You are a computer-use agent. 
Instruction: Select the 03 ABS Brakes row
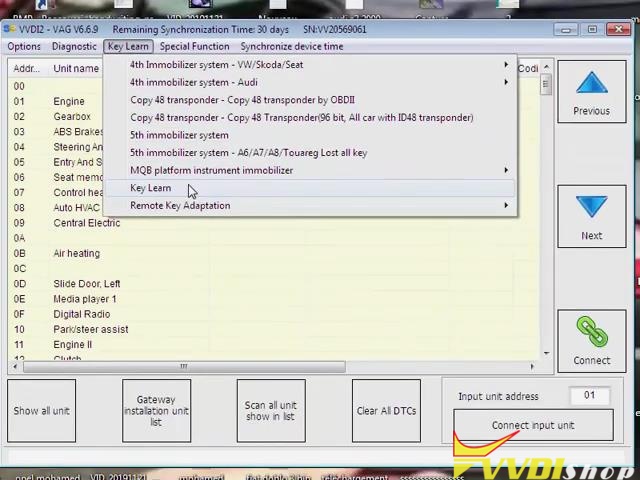click(57, 132)
